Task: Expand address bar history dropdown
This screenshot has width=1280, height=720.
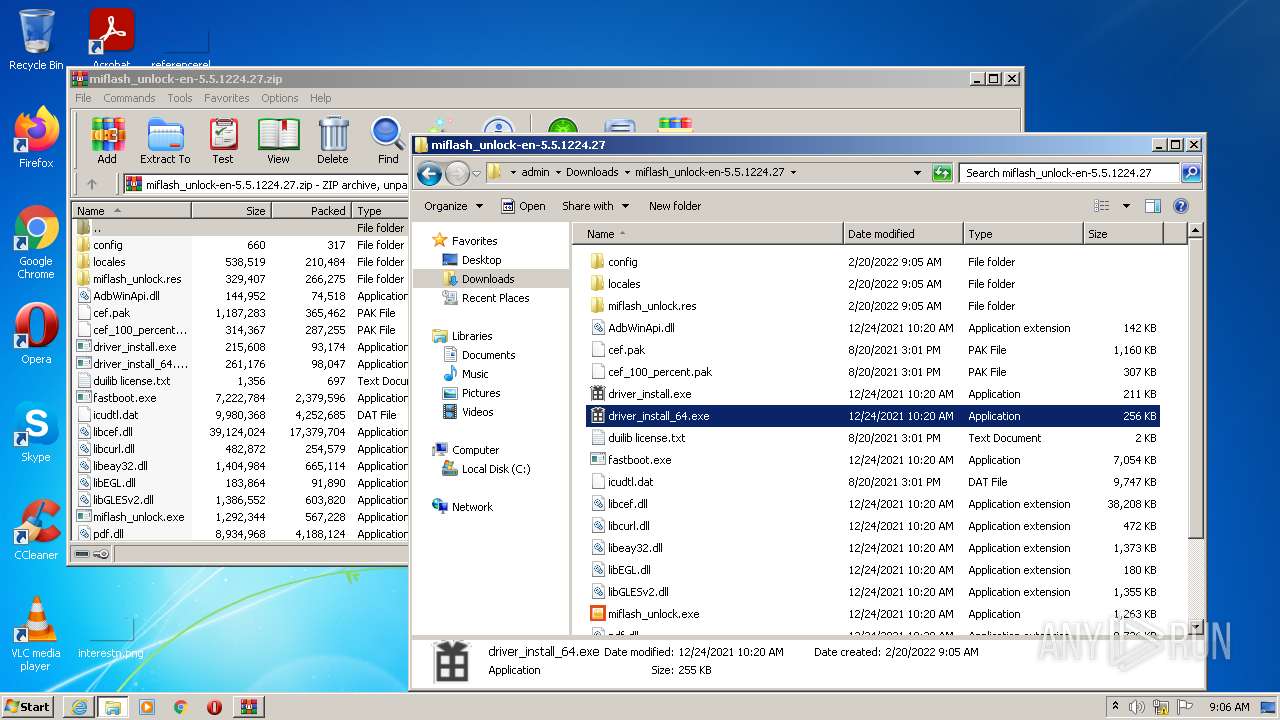Action: (x=917, y=173)
